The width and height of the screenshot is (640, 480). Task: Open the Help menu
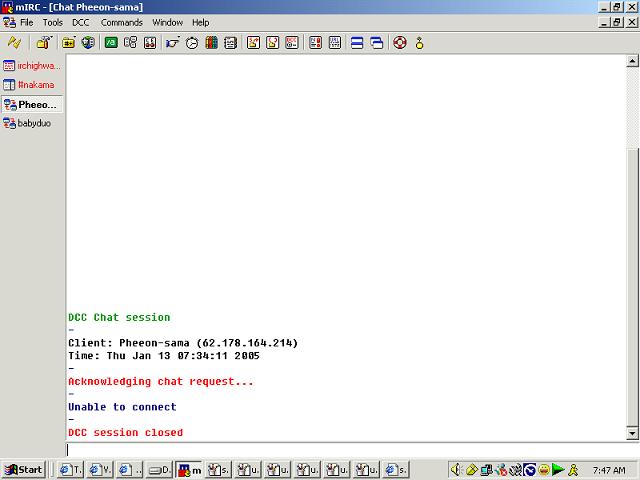(200, 22)
